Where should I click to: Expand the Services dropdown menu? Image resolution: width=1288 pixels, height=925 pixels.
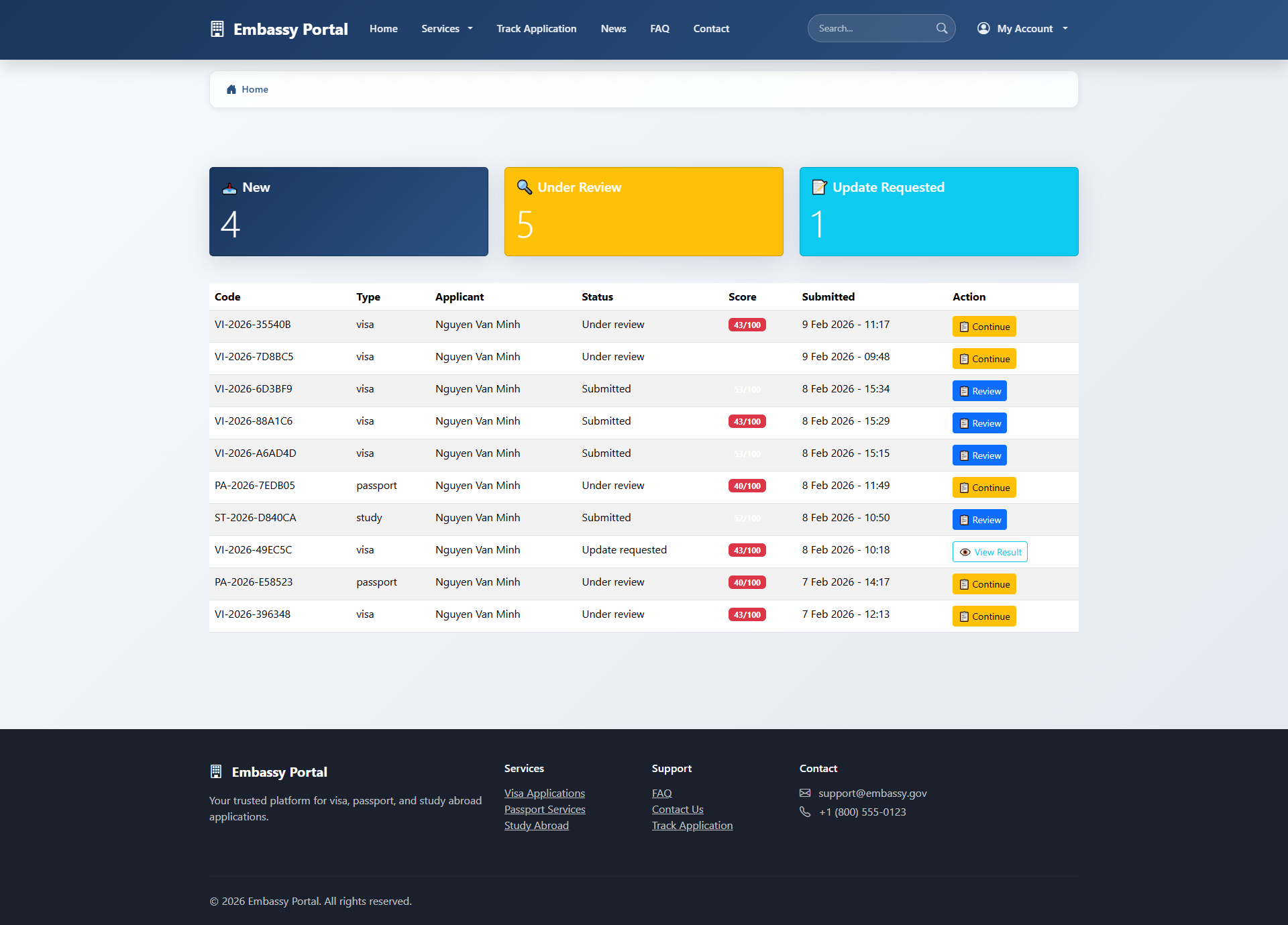tap(447, 29)
